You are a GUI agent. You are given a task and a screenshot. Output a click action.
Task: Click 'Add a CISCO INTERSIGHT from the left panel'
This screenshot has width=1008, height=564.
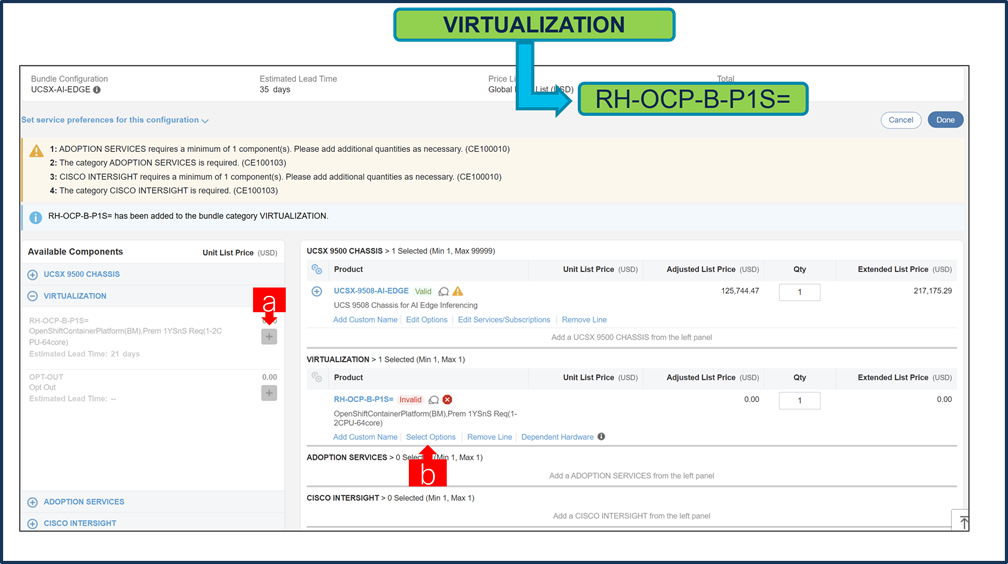click(631, 516)
